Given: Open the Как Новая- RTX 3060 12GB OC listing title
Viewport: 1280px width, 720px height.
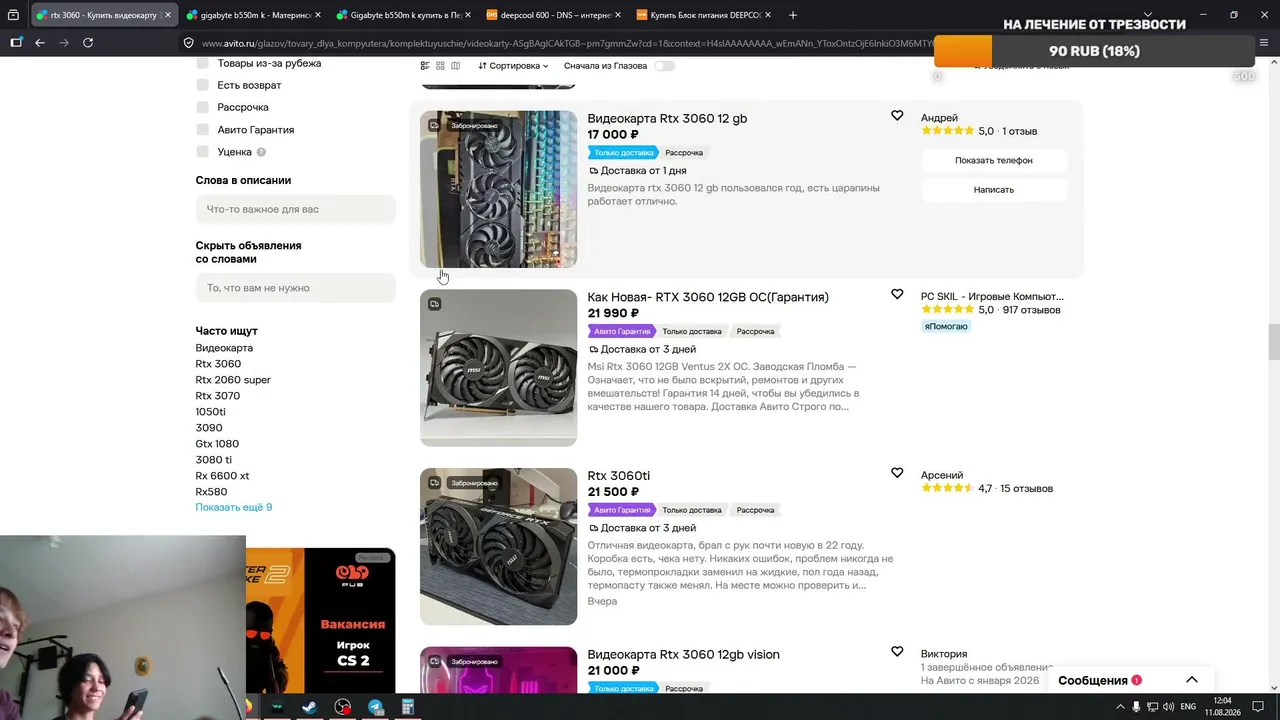Looking at the screenshot, I should [708, 297].
